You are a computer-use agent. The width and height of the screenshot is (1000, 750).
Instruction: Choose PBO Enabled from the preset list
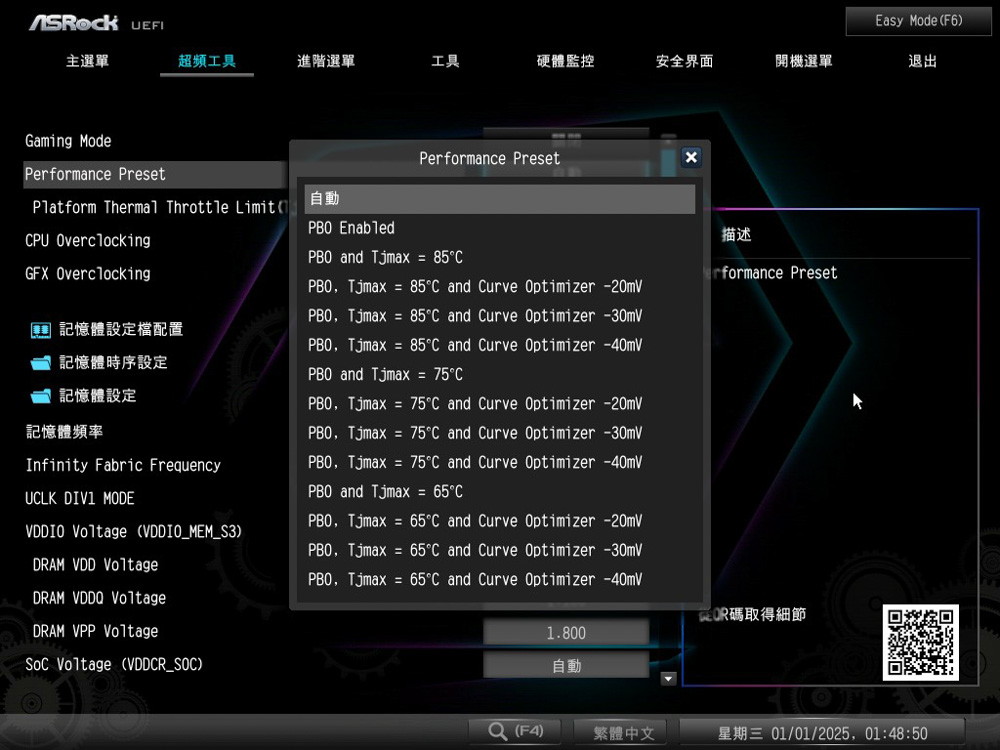point(351,228)
